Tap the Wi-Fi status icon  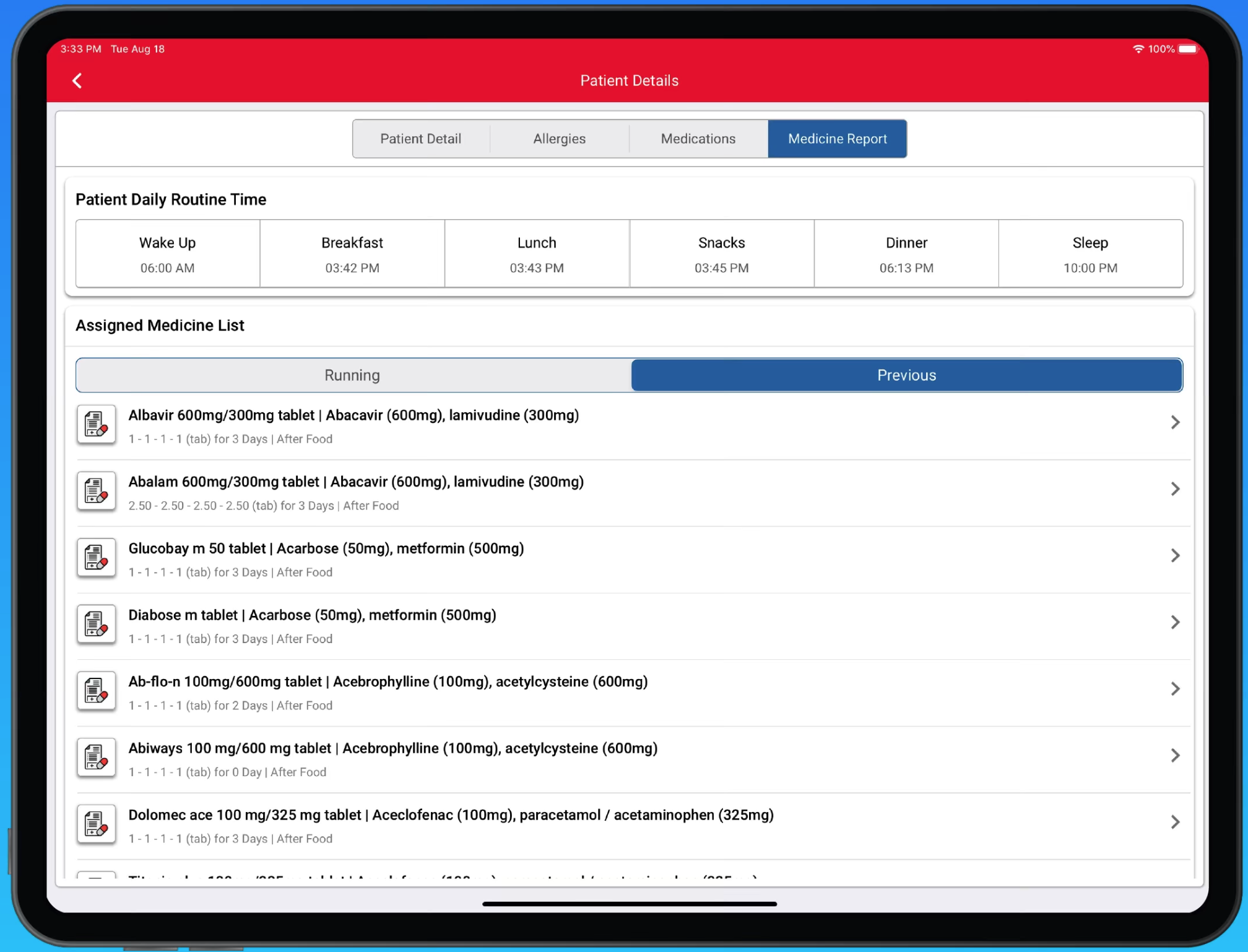point(1138,49)
